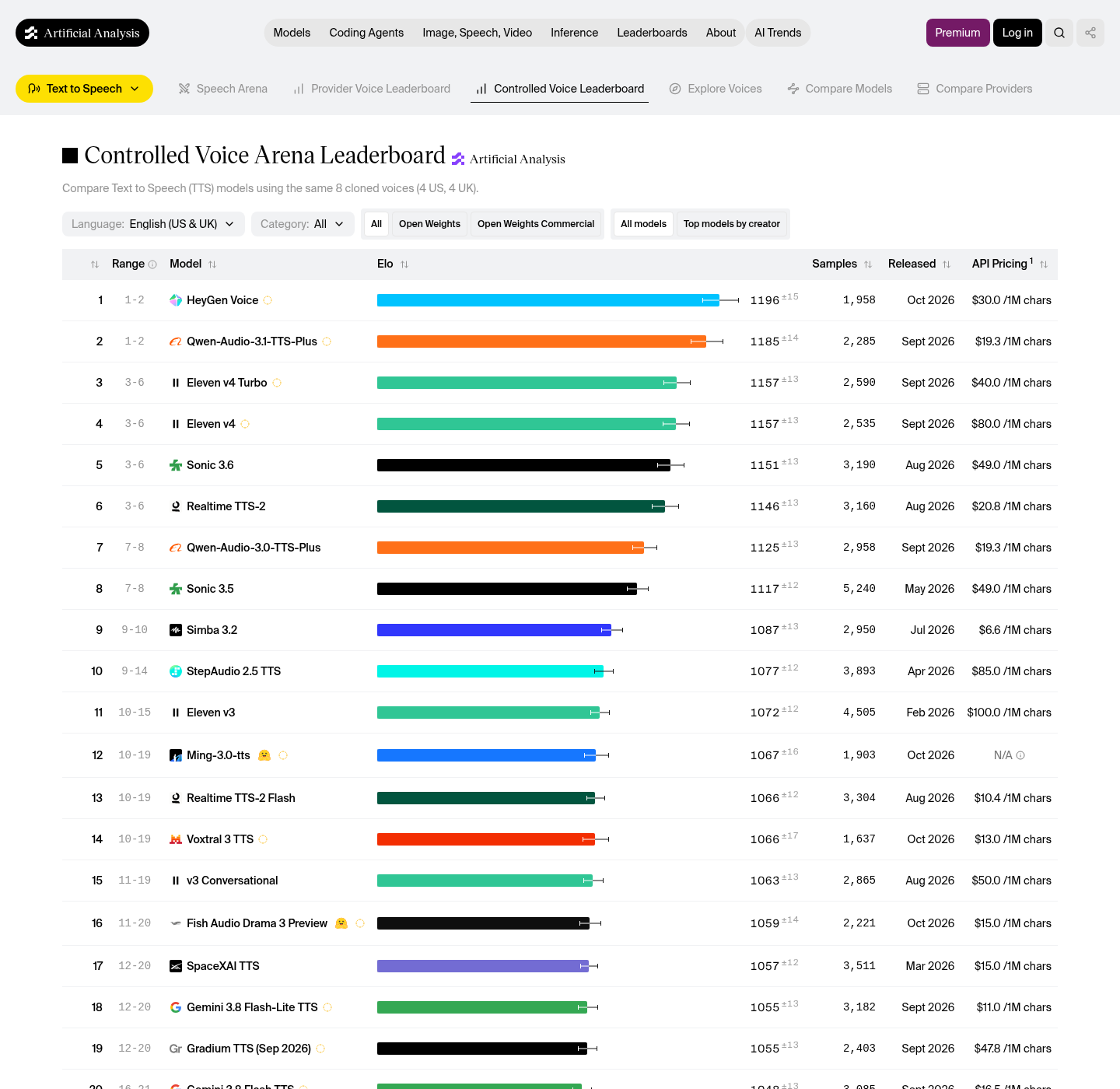Click the StepAudio 2.5 TTS icon
Image resolution: width=1120 pixels, height=1089 pixels.
click(x=176, y=671)
